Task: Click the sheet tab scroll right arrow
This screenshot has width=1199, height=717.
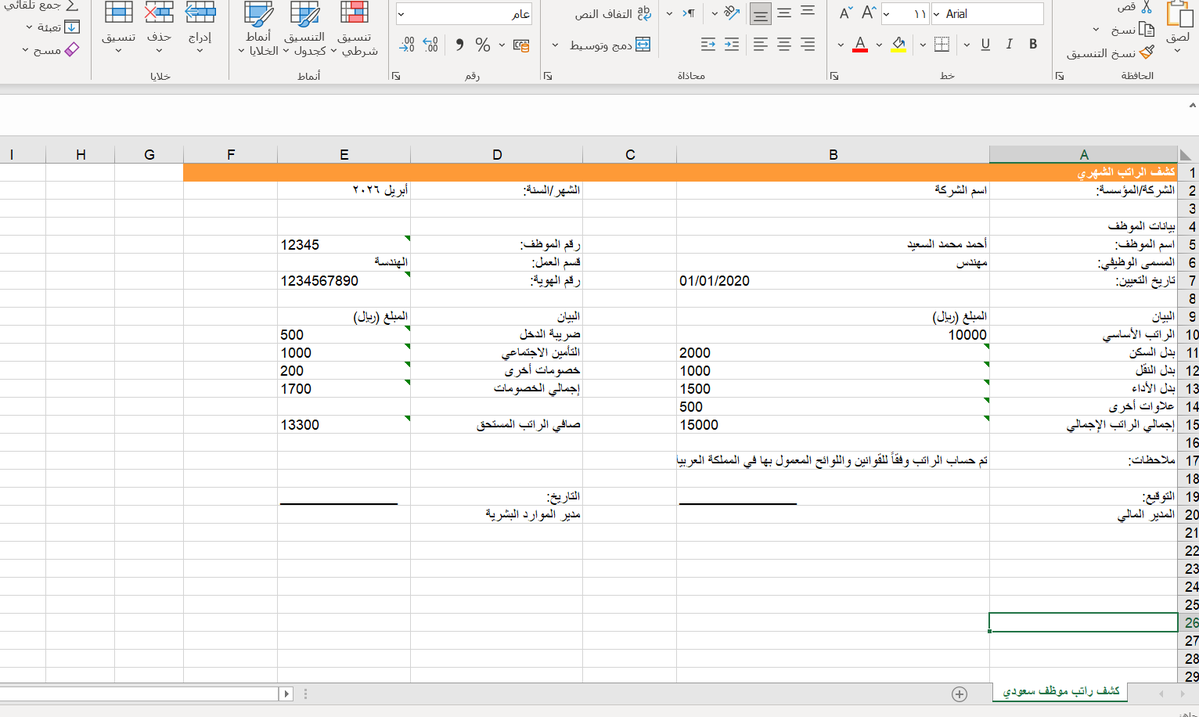Action: pyautogui.click(x=1182, y=693)
